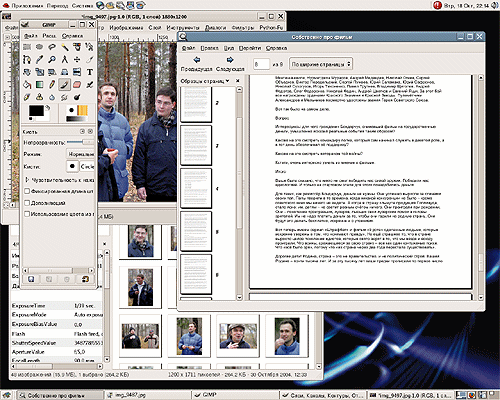Toggle the Дополняющий checkbox

(x=28, y=203)
